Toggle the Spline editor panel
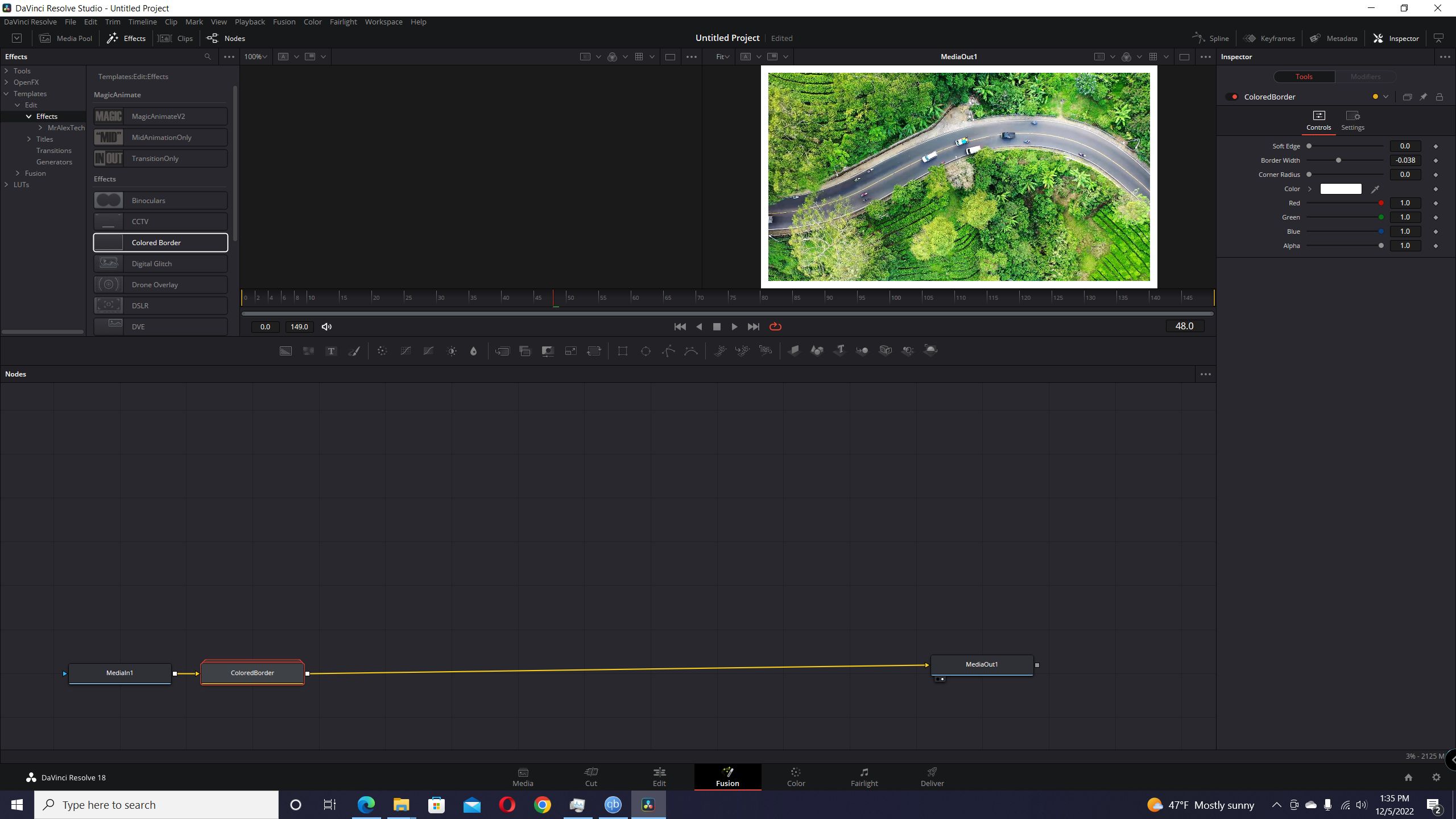 tap(1211, 38)
